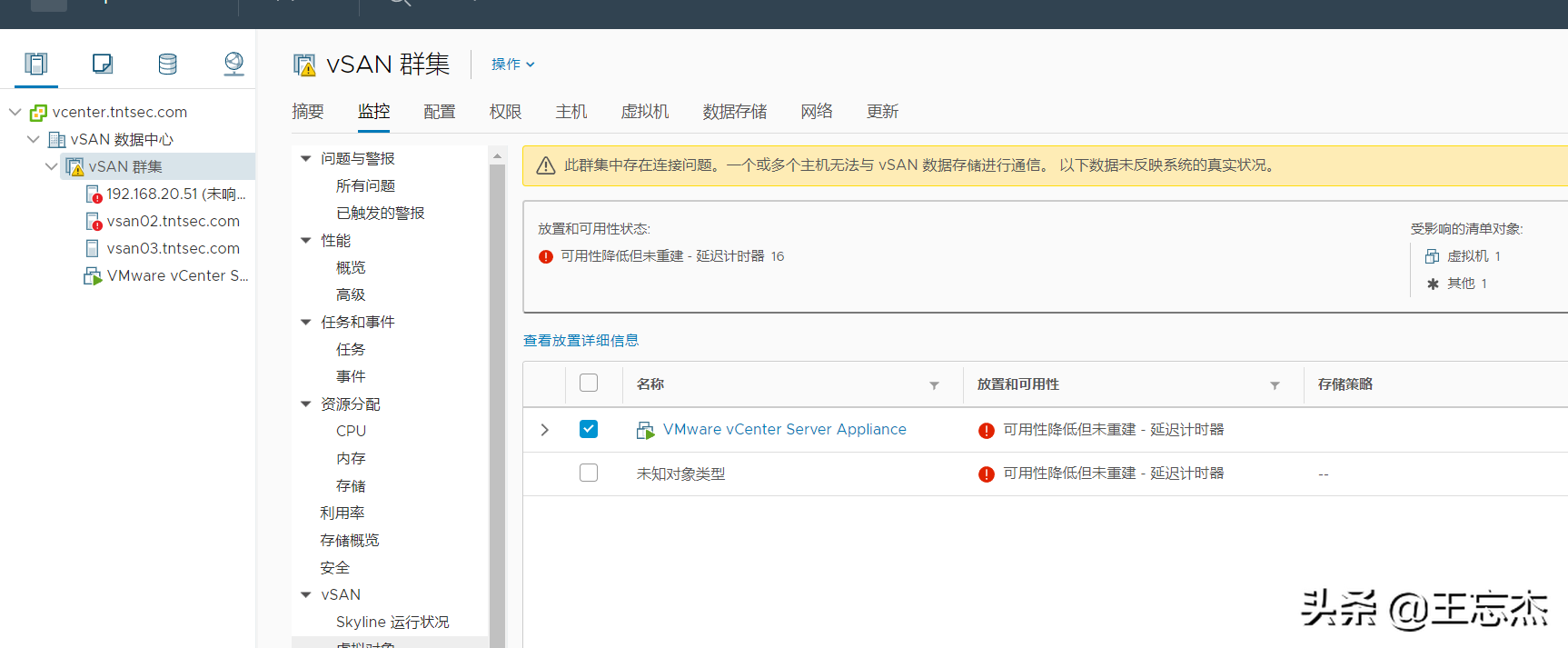Open the 查看放置详细信息 link
The height and width of the screenshot is (648, 1568).
[x=581, y=341]
